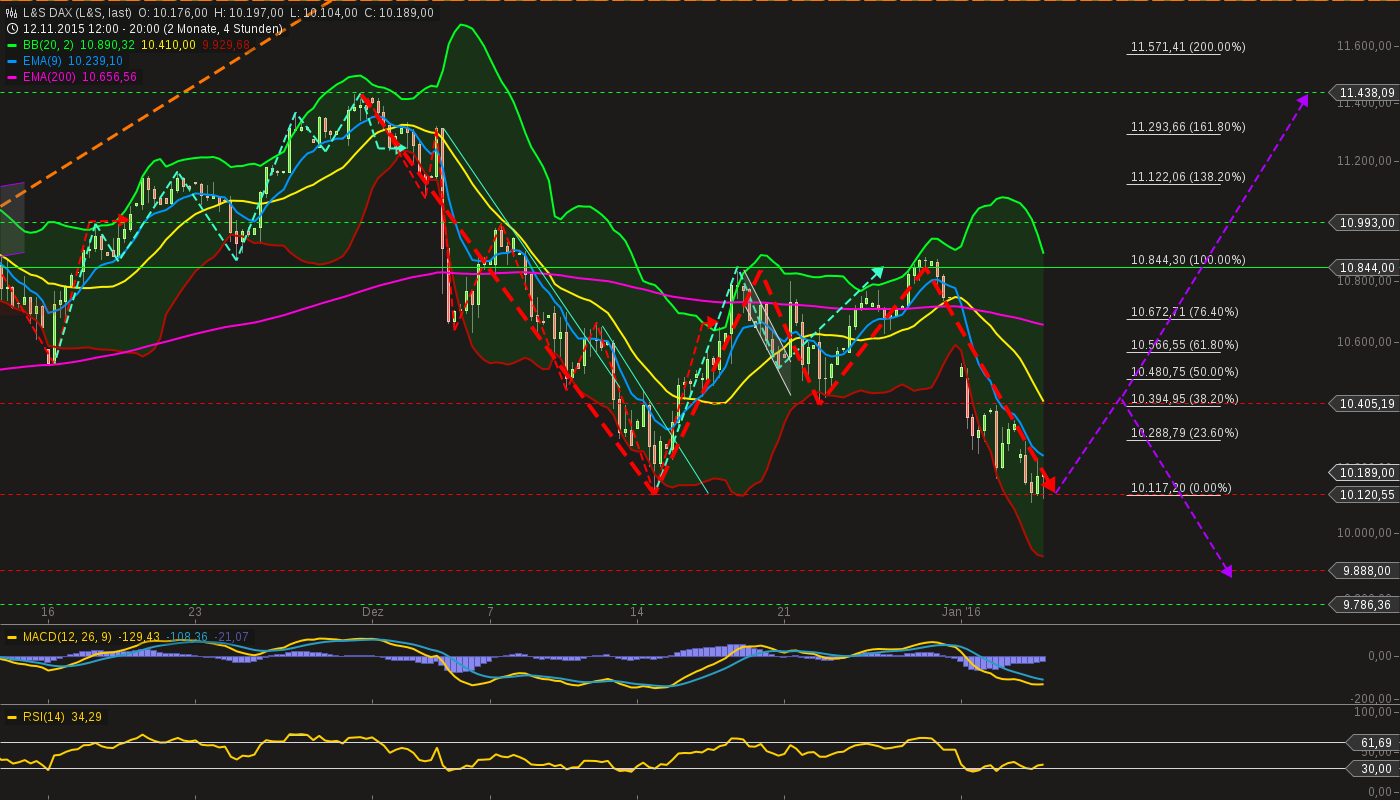Click Fibonacci label '10.844,30 (100.00%)'

pyautogui.click(x=1188, y=260)
